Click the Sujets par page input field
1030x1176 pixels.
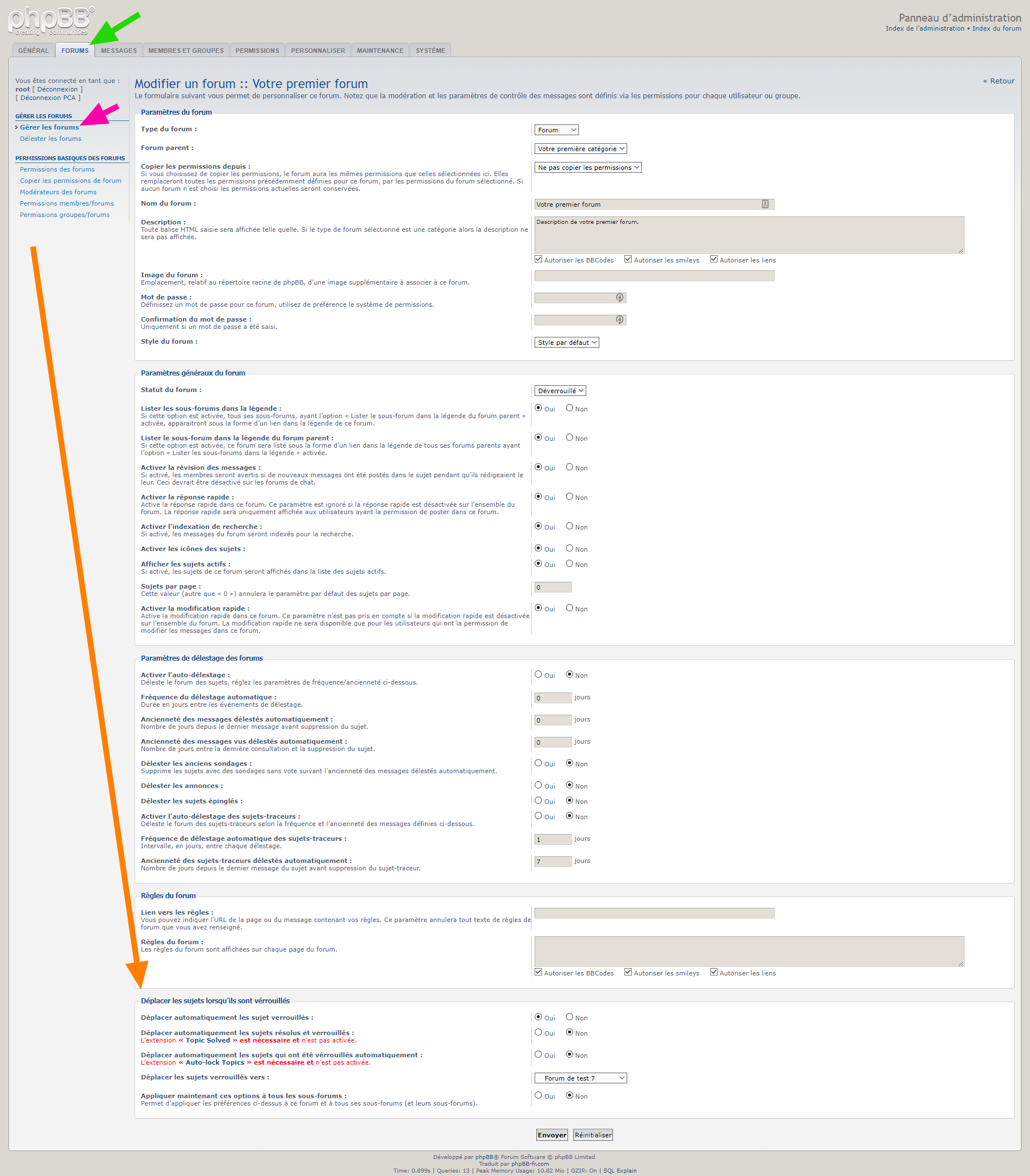point(552,587)
